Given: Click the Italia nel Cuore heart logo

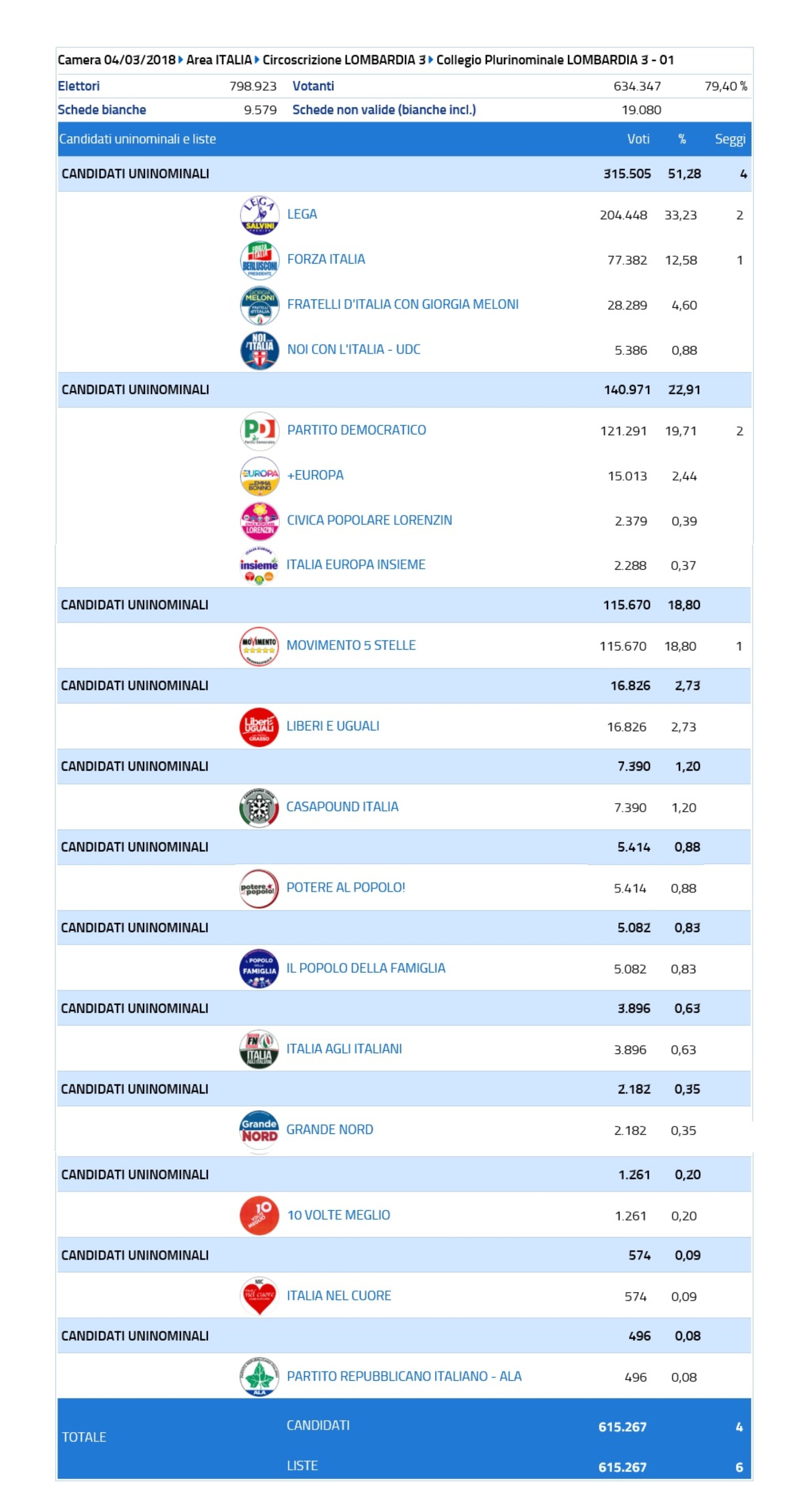Looking at the screenshot, I should coord(260,1296).
